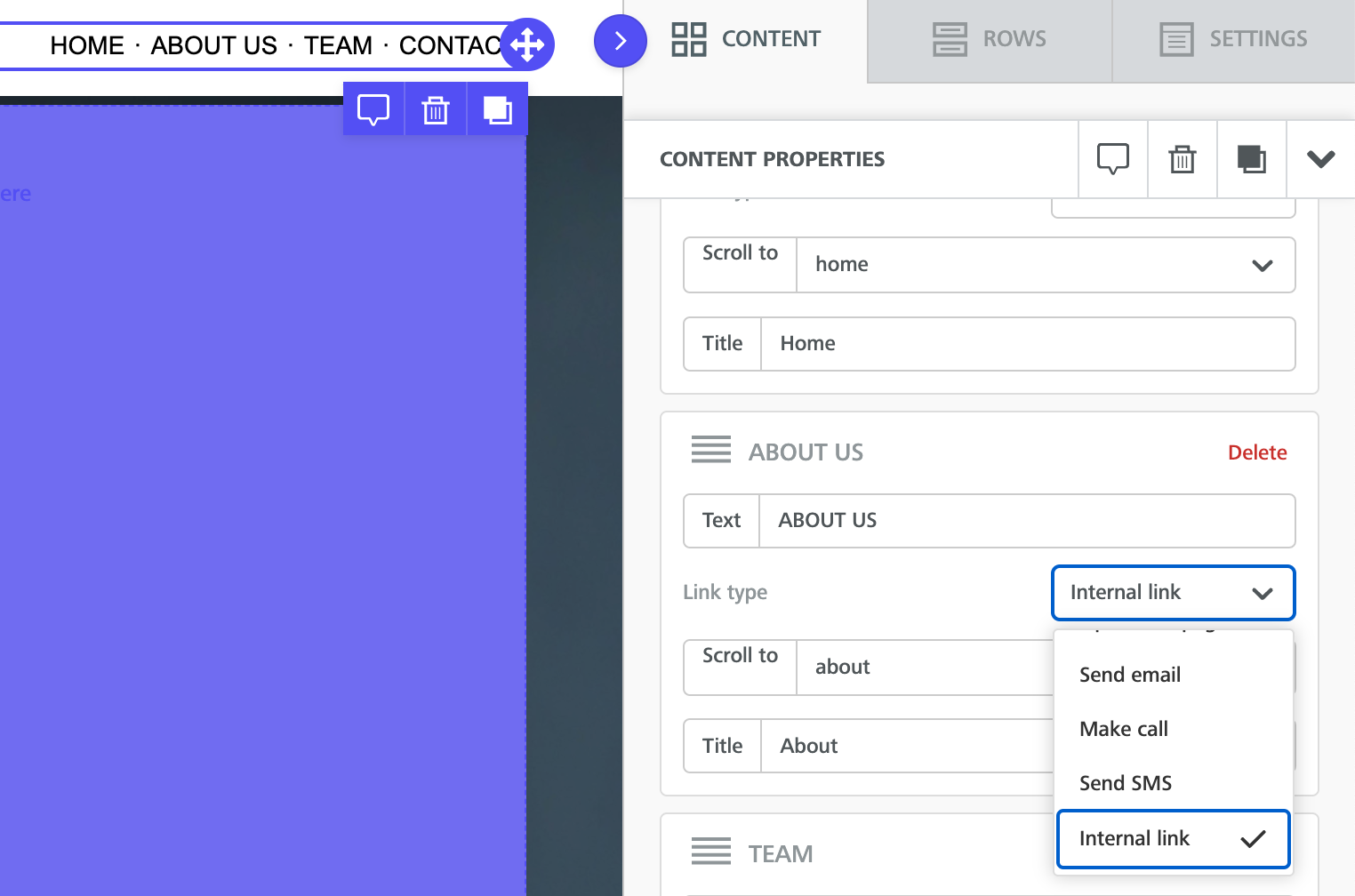1355x896 pixels.
Task: Click the Text field containing 'ABOUT US'
Action: coord(1027,521)
